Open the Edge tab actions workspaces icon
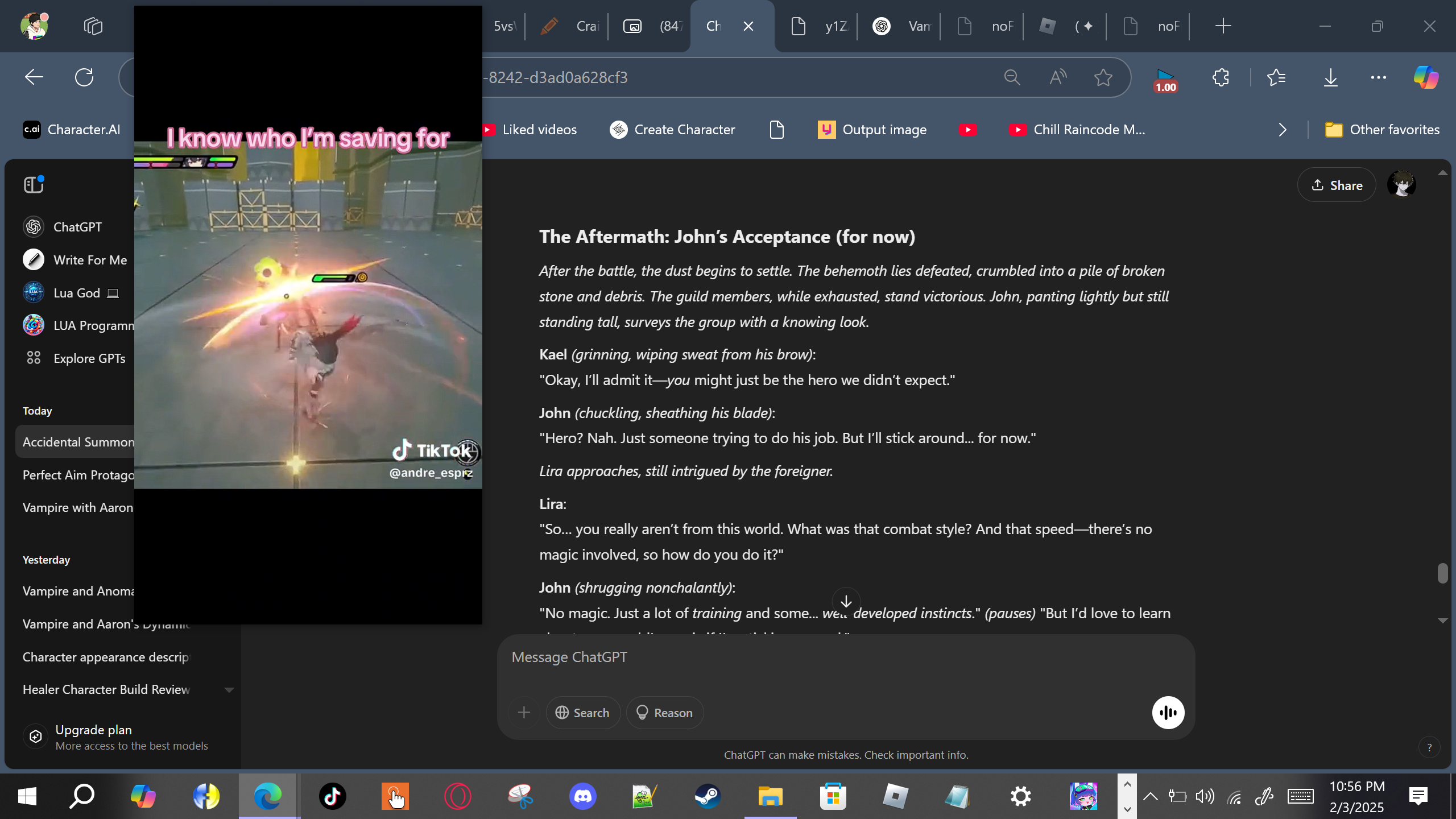Image resolution: width=1456 pixels, height=819 pixels. (93, 26)
